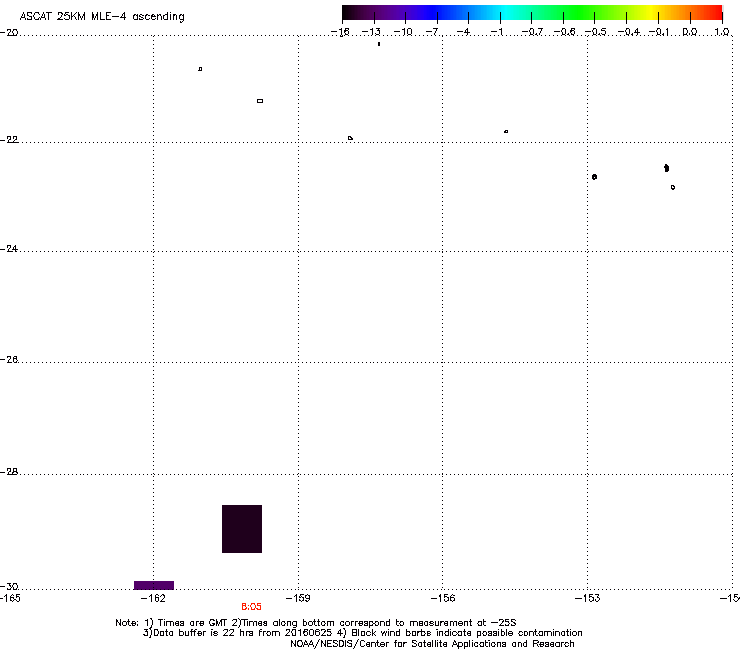Click the "-22" latitude axis label

coord(9,140)
